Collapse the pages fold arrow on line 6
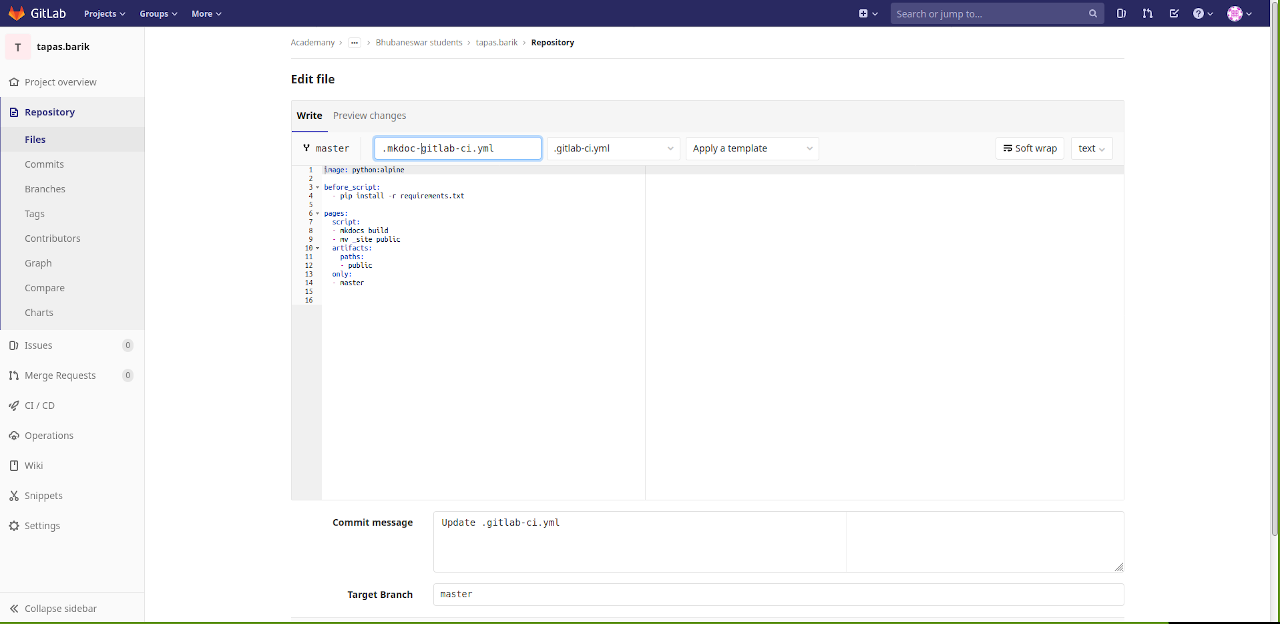The width and height of the screenshot is (1280, 624). point(318,213)
